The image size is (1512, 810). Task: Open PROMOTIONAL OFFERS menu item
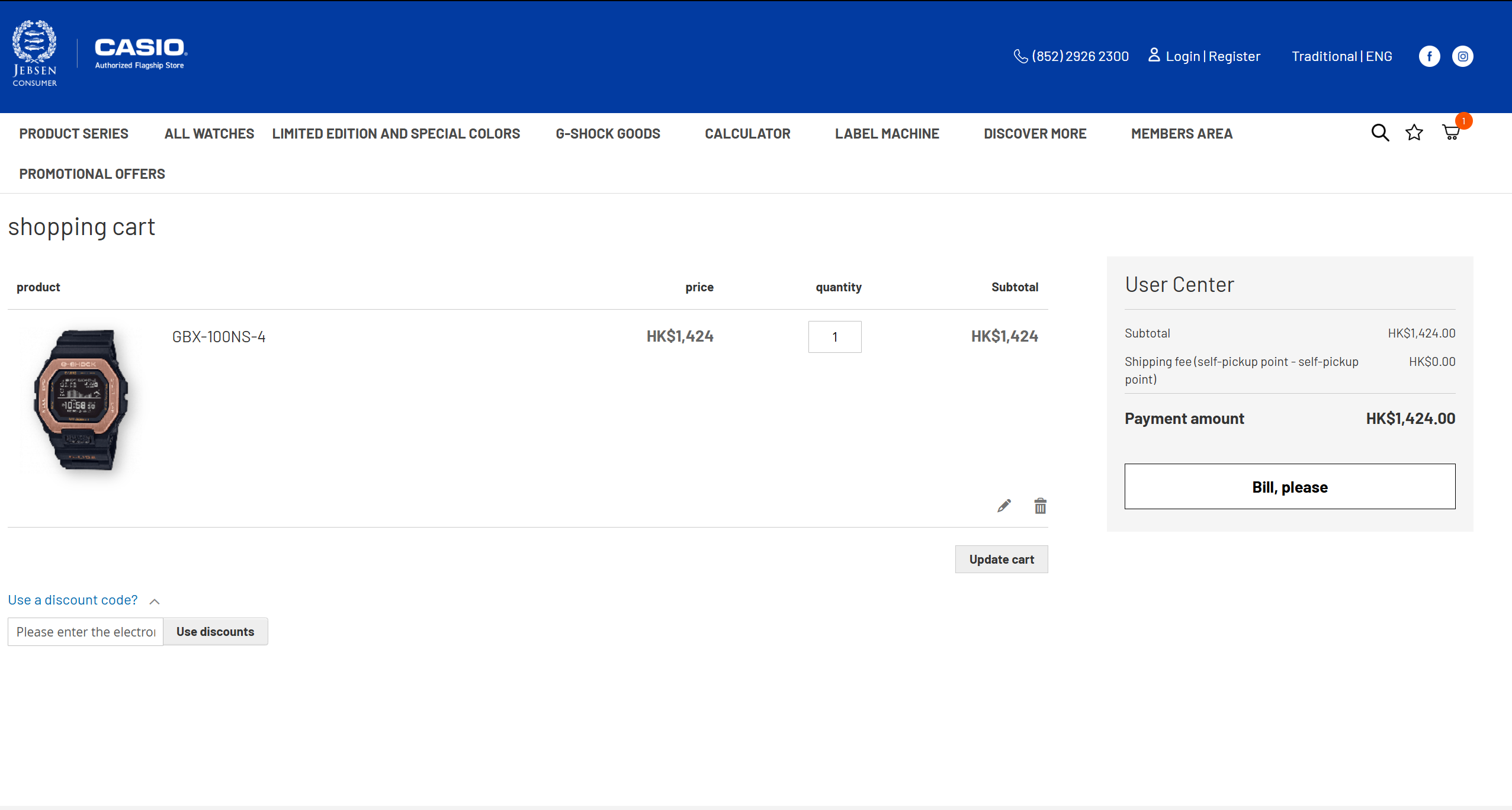pyautogui.click(x=92, y=174)
